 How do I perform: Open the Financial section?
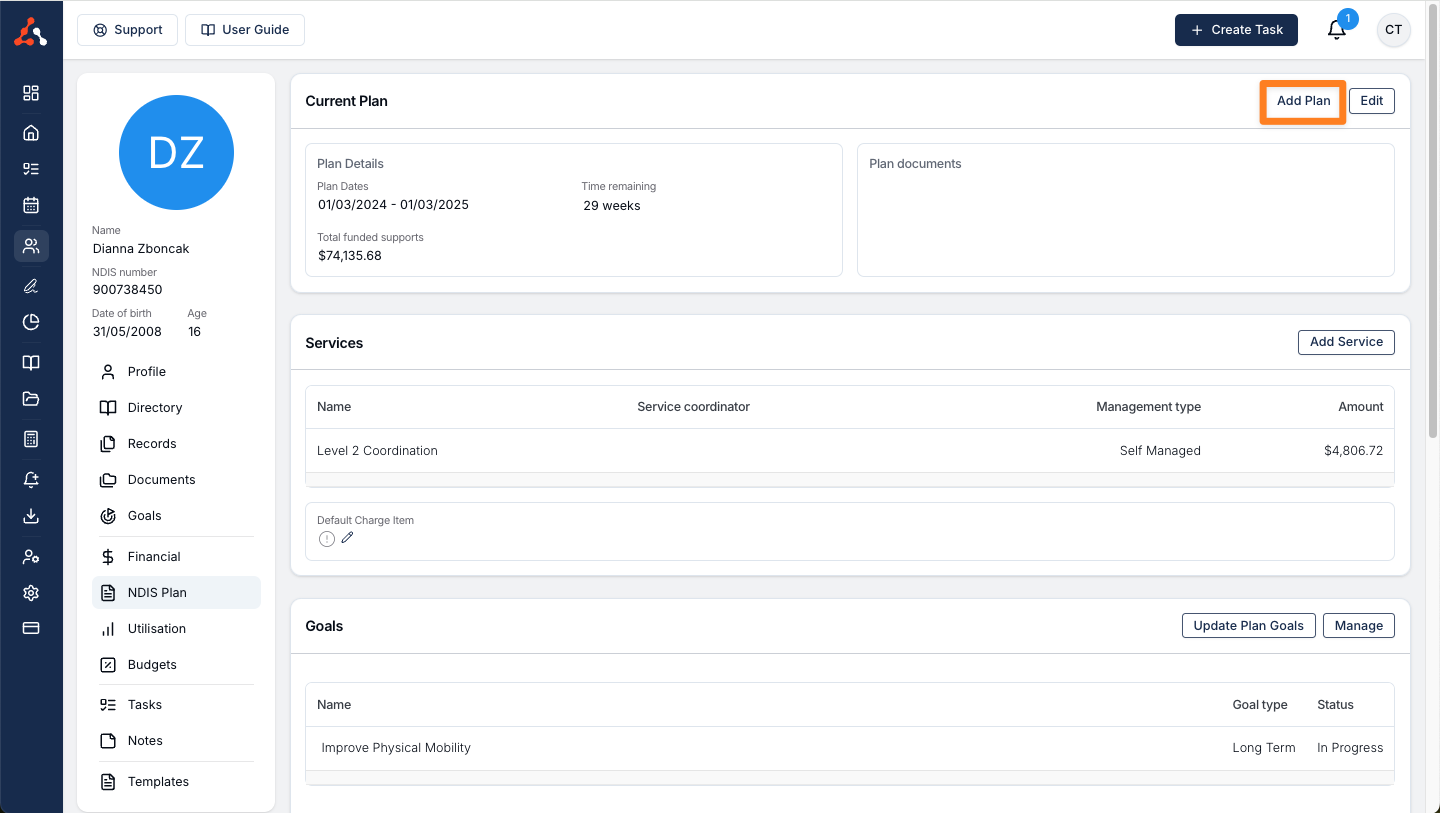[x=154, y=557]
